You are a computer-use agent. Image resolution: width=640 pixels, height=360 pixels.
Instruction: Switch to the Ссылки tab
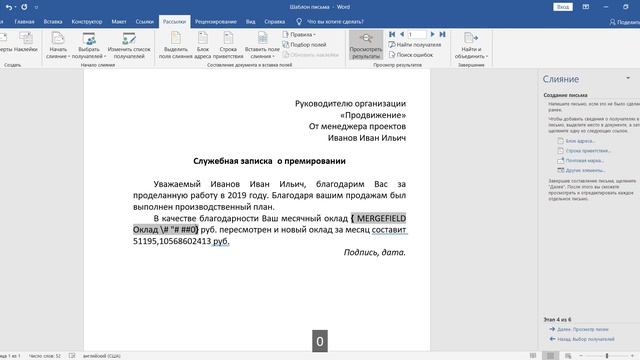click(x=144, y=22)
